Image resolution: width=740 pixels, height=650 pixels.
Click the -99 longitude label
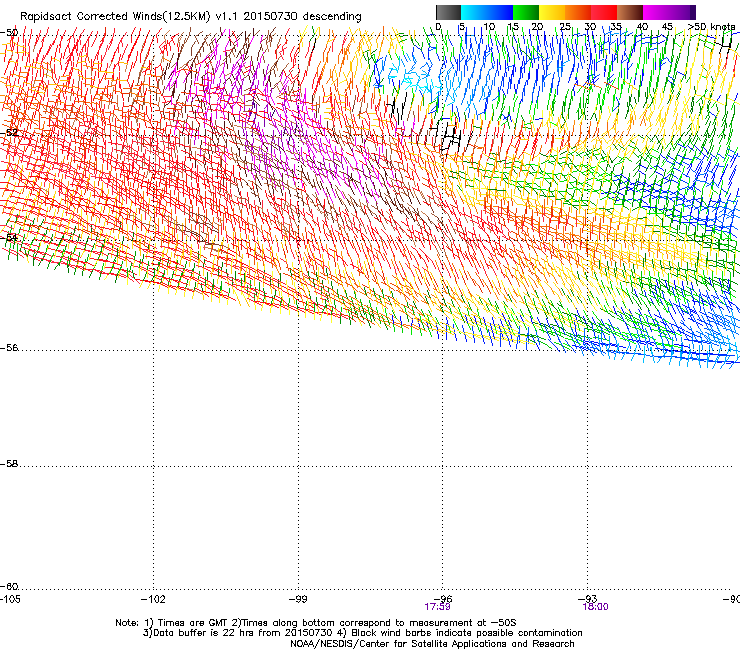[x=298, y=599]
